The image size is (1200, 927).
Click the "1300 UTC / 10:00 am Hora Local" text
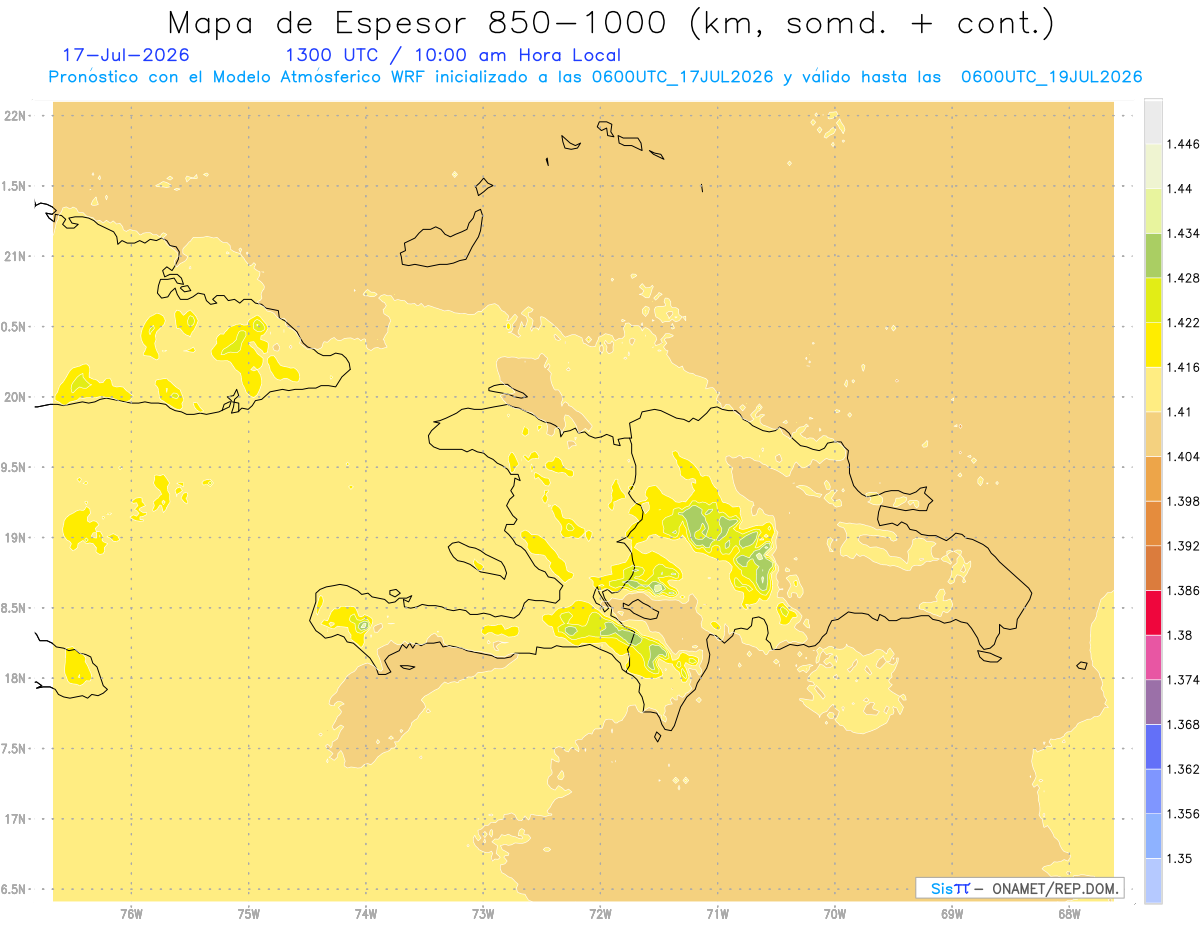click(x=453, y=55)
